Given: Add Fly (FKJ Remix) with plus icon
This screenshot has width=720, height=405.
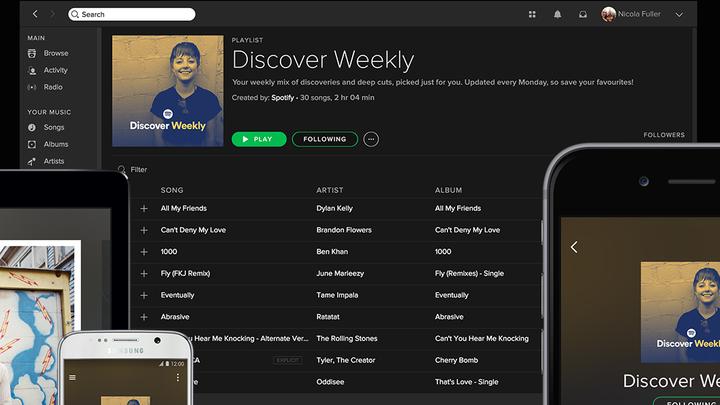Looking at the screenshot, I should (144, 274).
